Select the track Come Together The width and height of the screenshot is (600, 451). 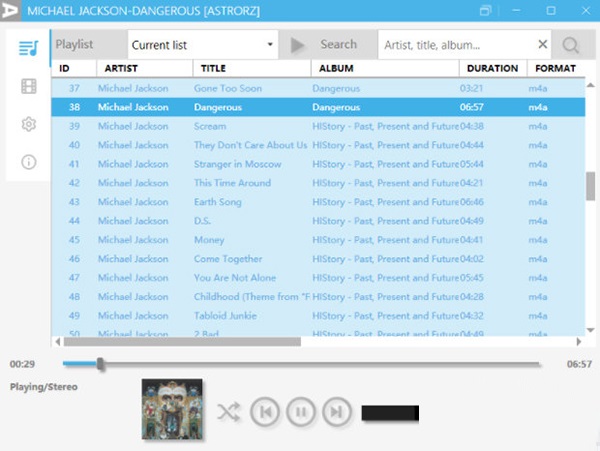click(228, 259)
